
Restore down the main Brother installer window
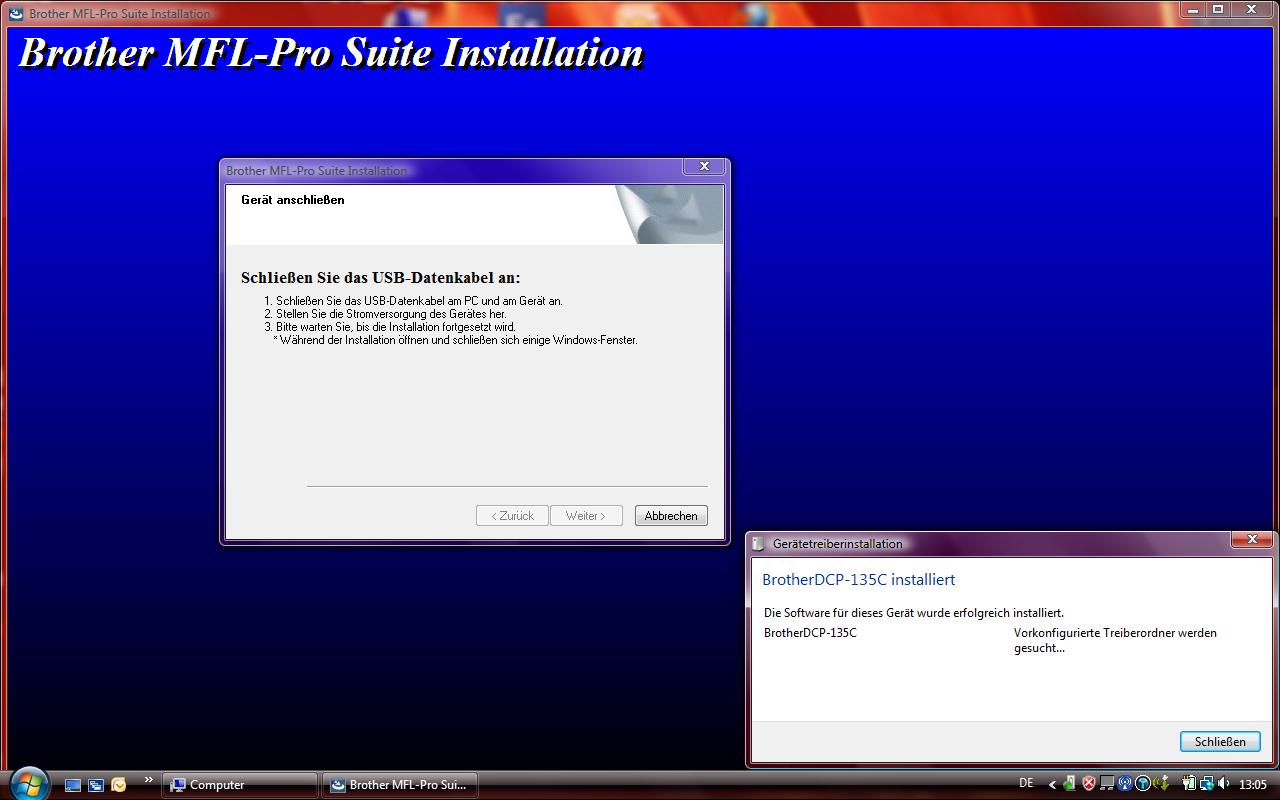coord(1218,9)
